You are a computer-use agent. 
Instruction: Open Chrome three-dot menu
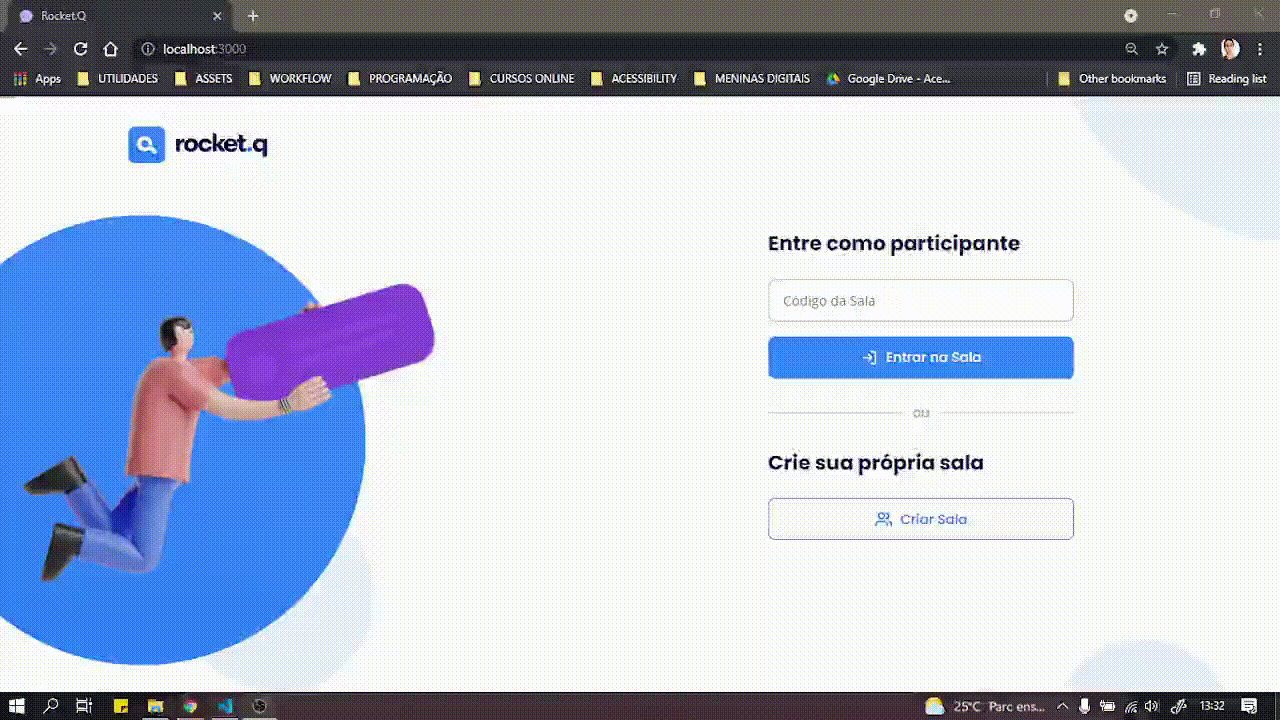[1260, 49]
